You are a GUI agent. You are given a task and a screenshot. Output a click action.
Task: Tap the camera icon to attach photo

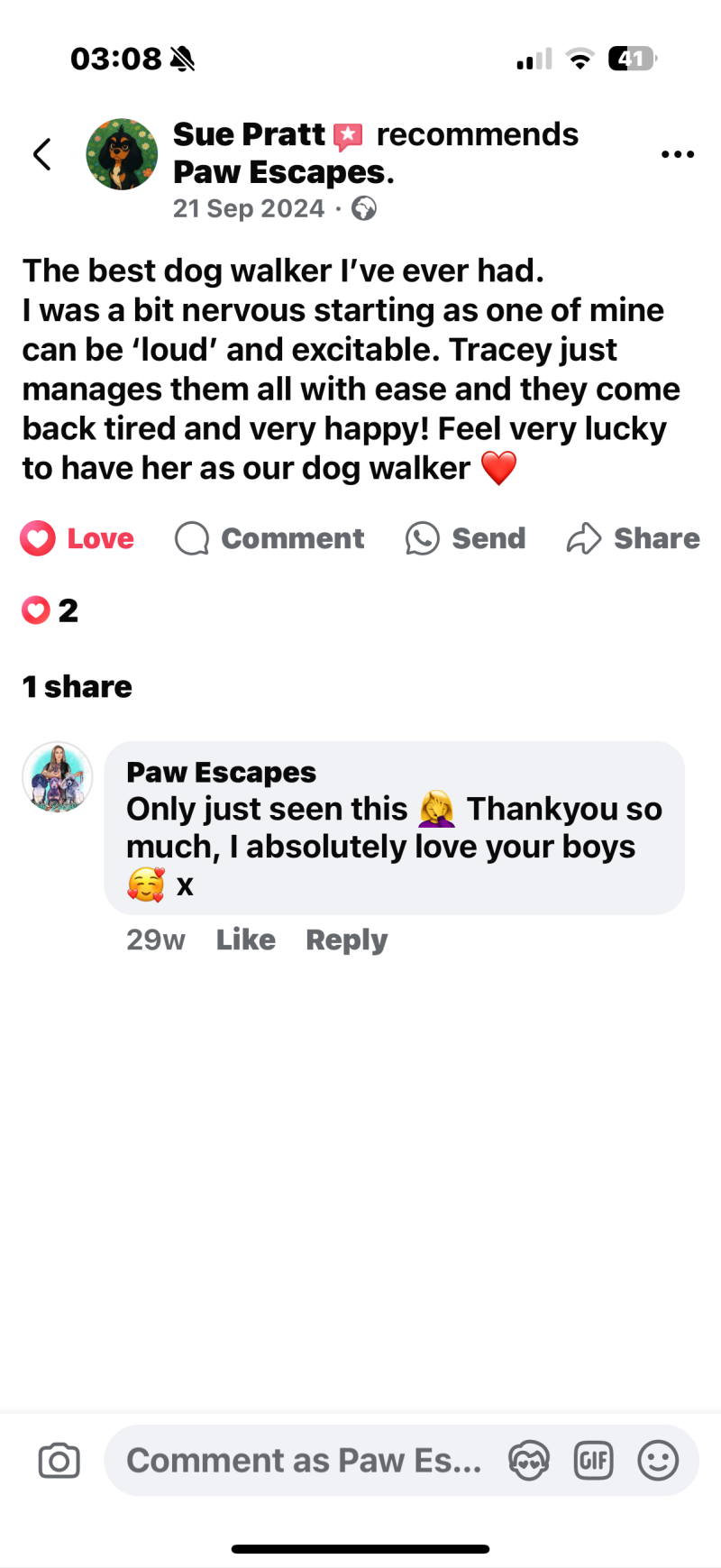[59, 1461]
